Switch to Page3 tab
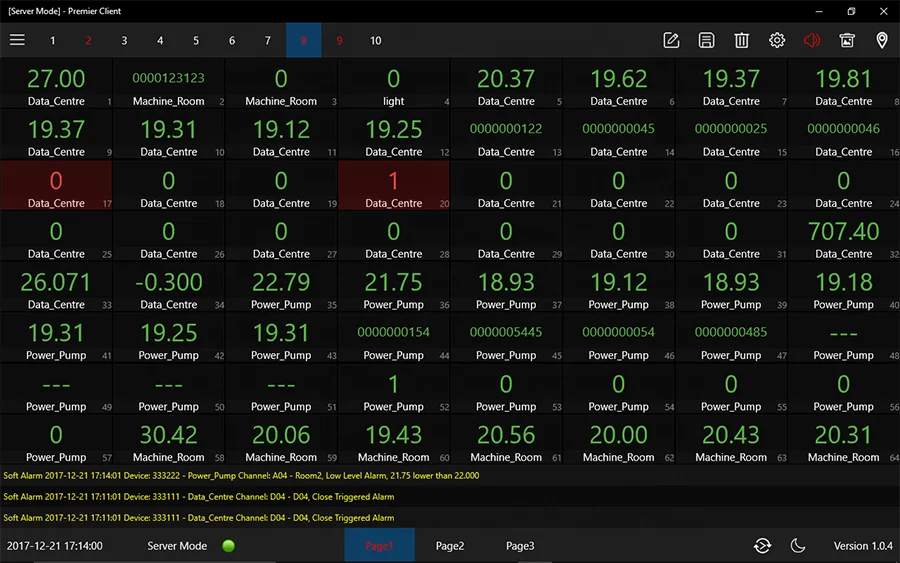900x563 pixels. (520, 546)
